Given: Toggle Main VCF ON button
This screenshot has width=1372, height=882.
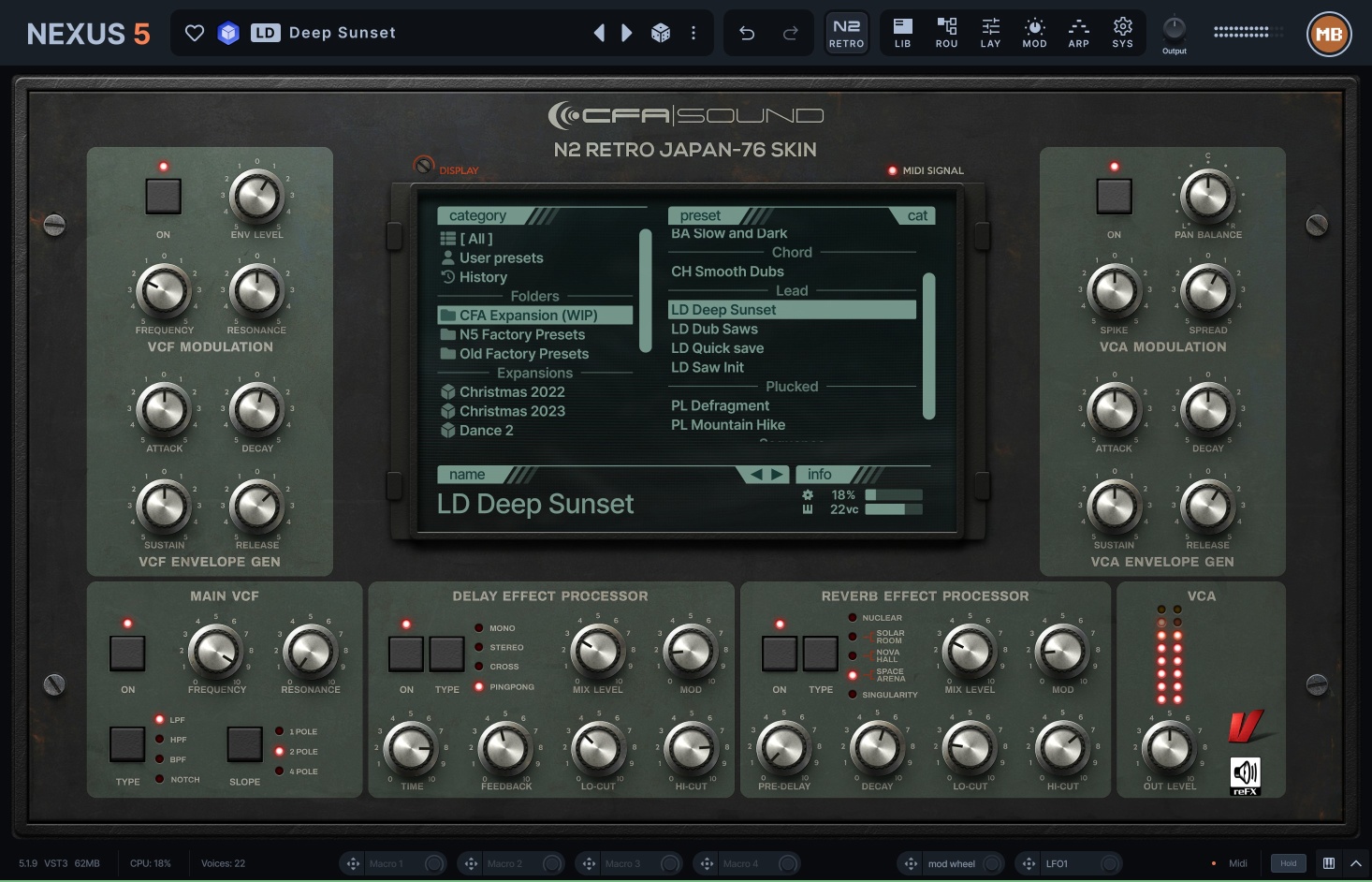Looking at the screenshot, I should (127, 653).
